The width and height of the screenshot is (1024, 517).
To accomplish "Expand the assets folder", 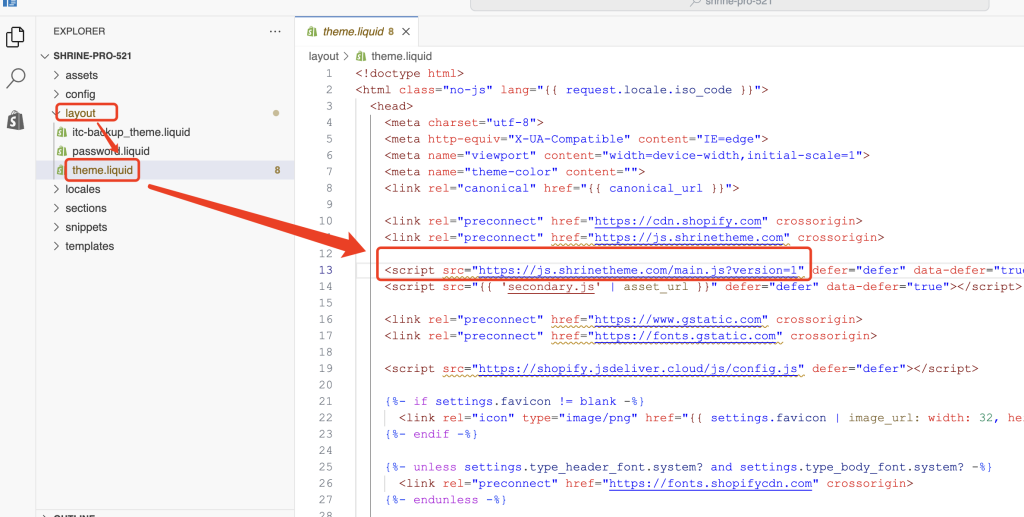I will pos(81,75).
